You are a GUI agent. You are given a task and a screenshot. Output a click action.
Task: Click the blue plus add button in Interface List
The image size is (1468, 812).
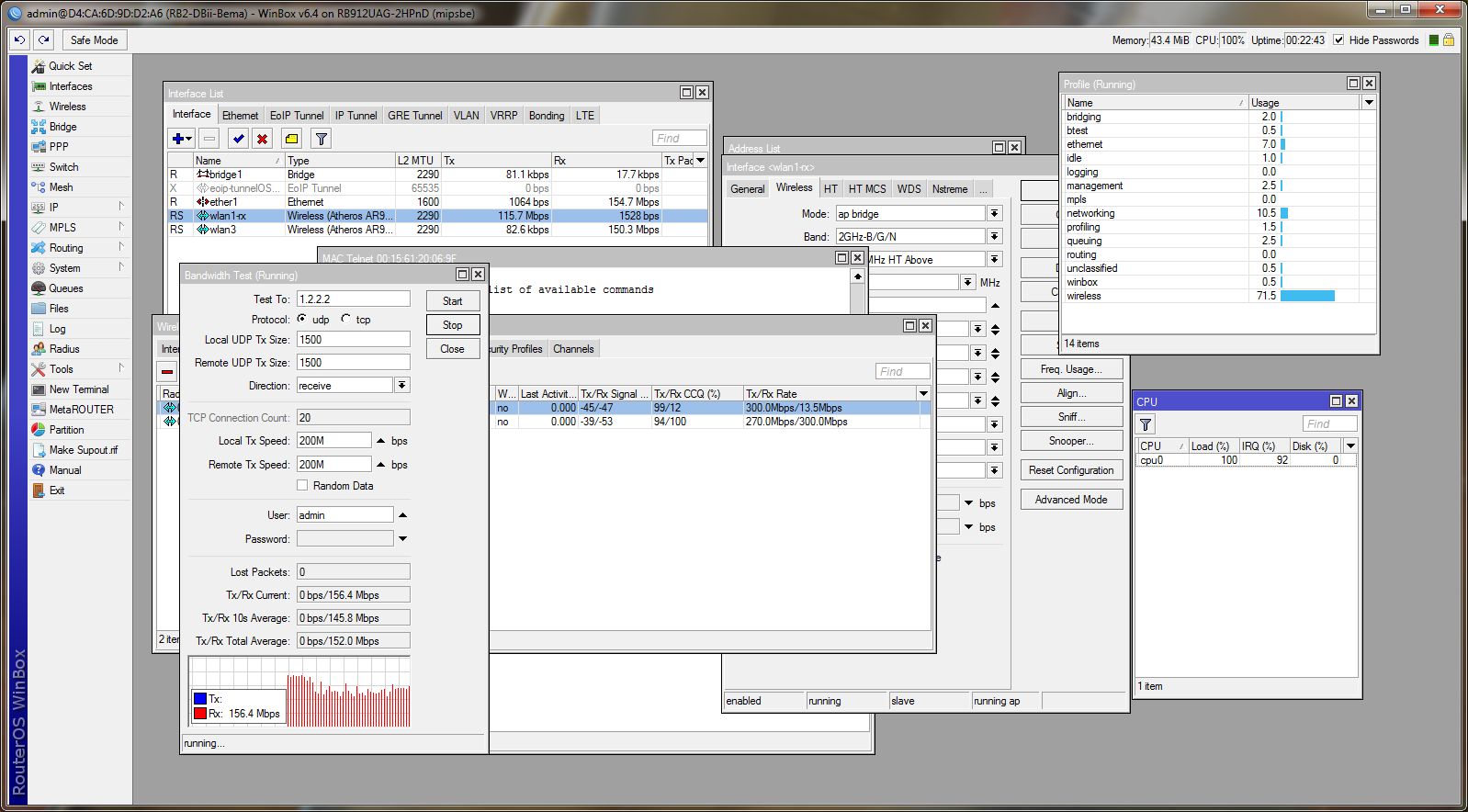click(x=181, y=139)
